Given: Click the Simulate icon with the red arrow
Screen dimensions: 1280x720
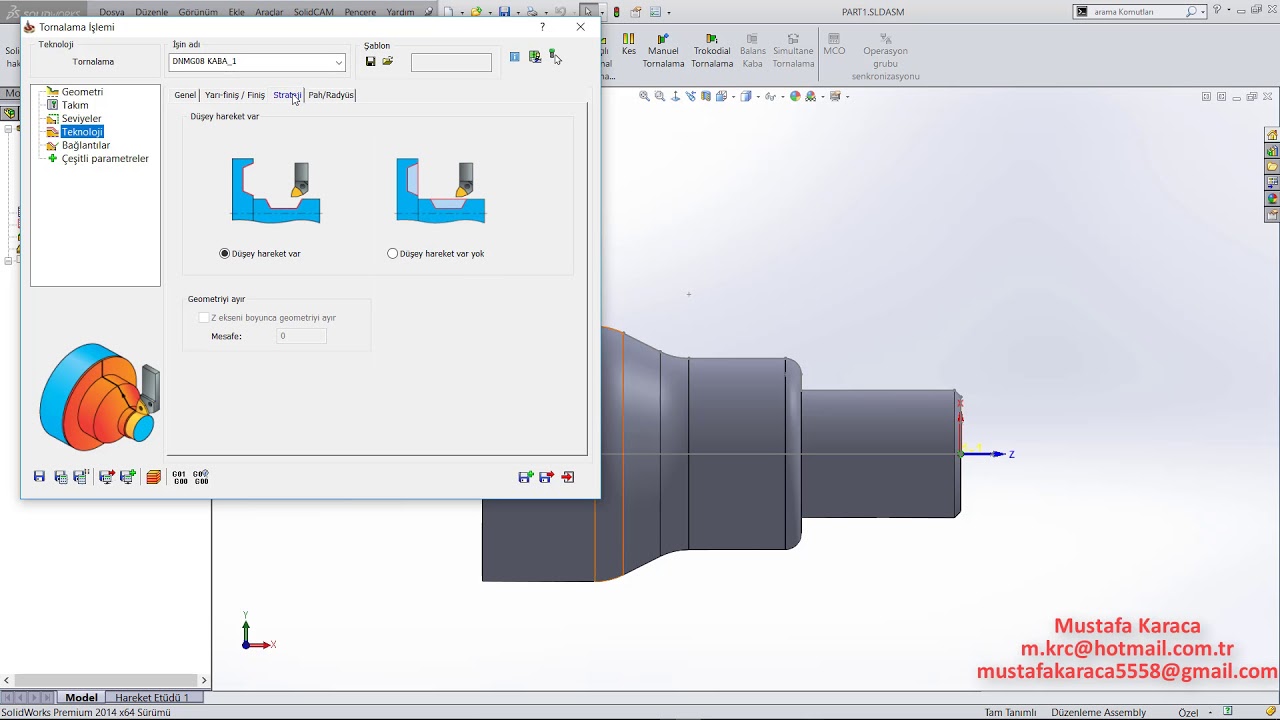Looking at the screenshot, I should coord(106,477).
